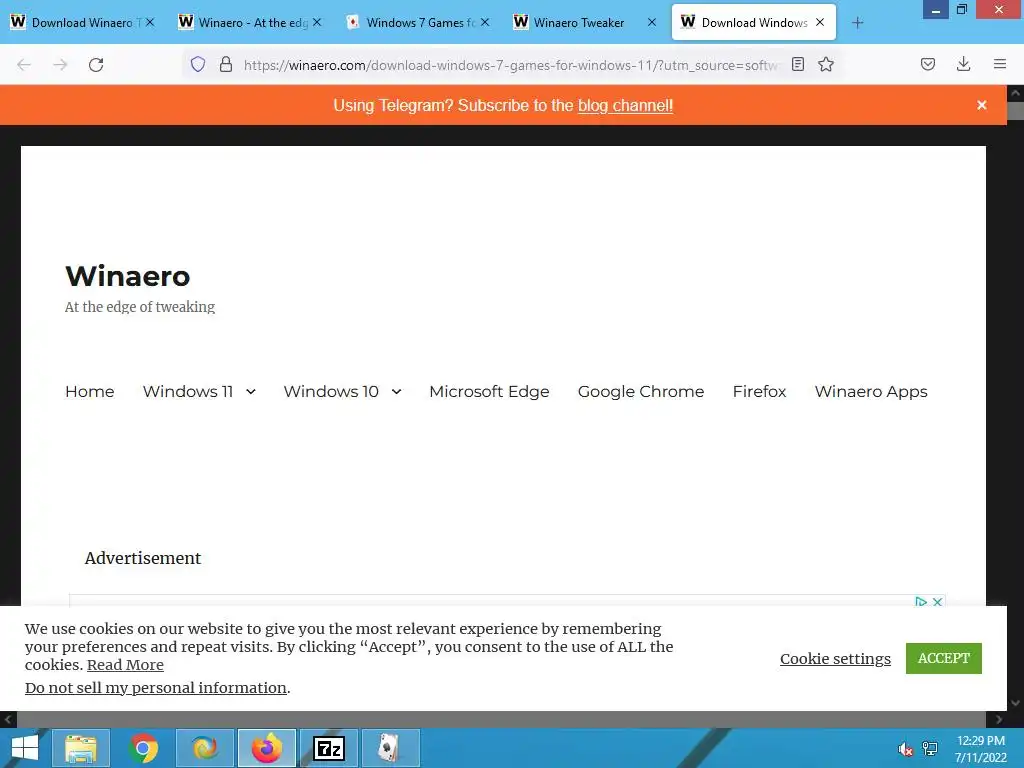Screen dimensions: 1024x768
Task: Click the padlock site info icon
Action: pos(226,64)
